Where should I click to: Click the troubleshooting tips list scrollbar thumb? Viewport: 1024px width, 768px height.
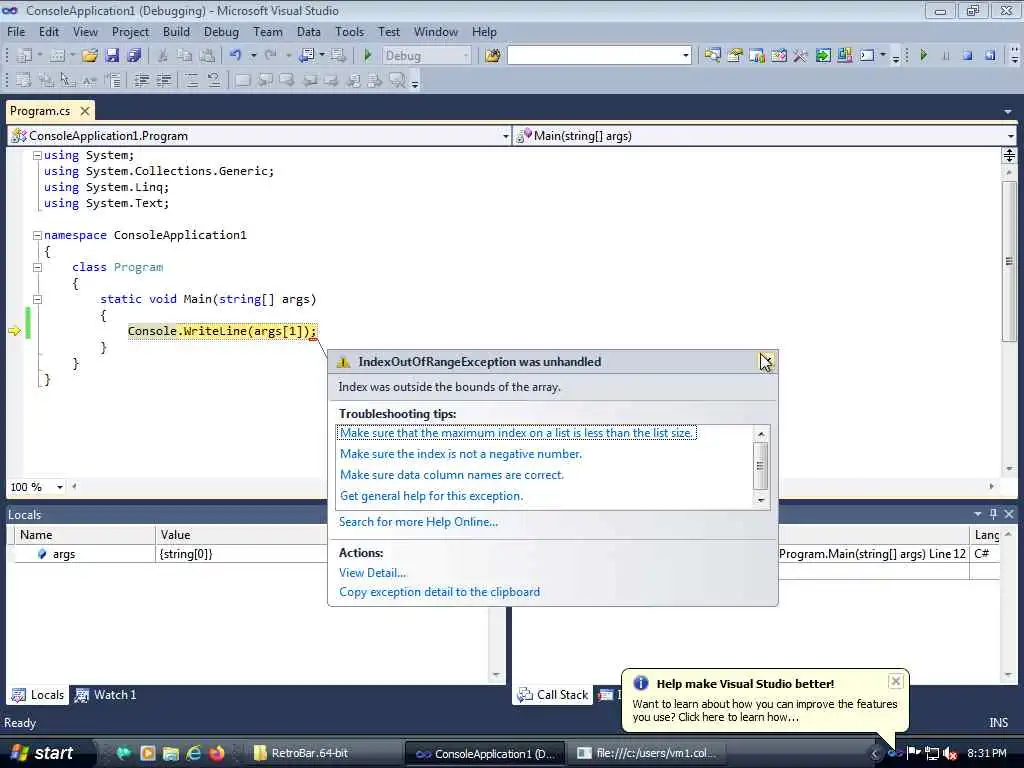click(x=760, y=466)
